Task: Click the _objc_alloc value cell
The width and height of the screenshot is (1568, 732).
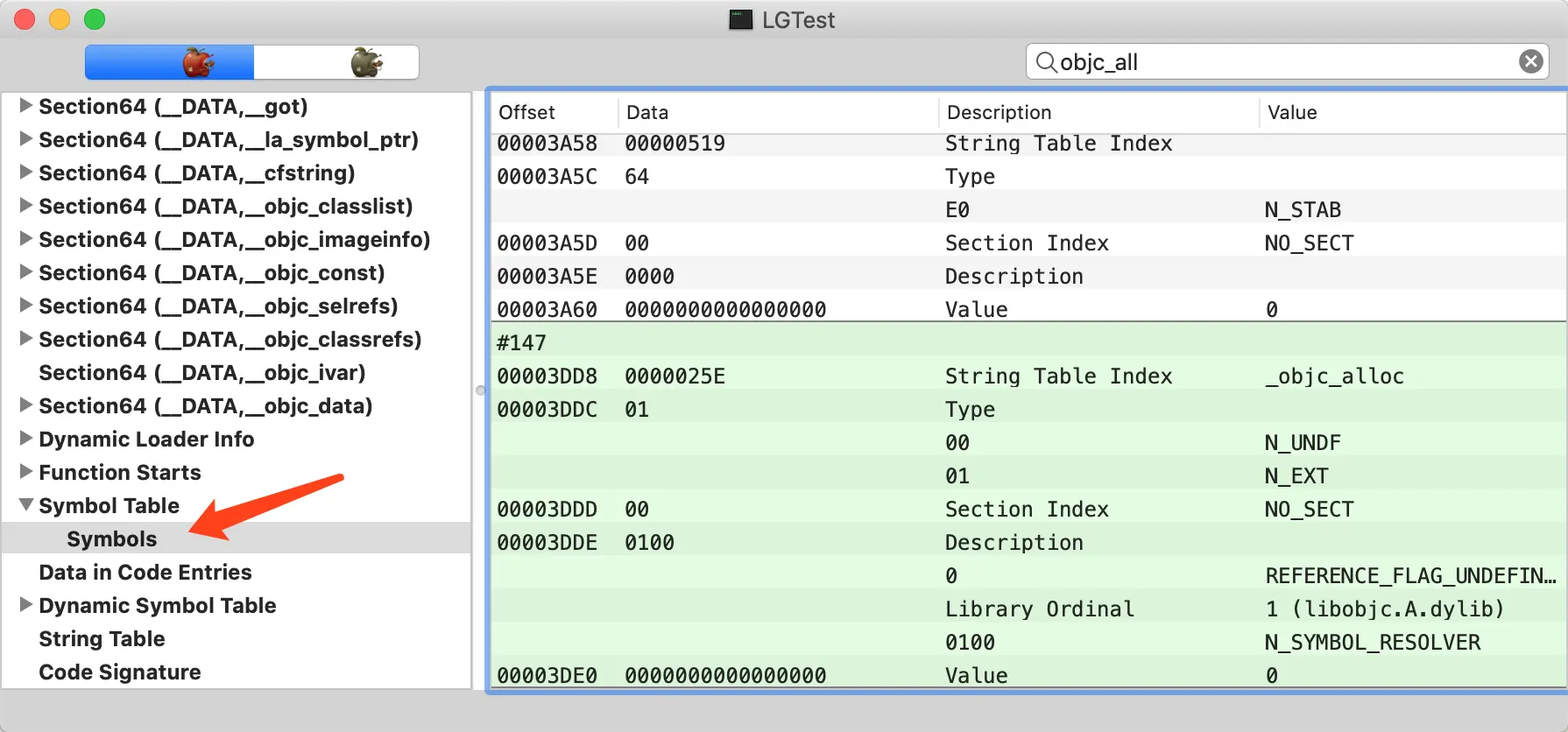Action: click(1334, 377)
